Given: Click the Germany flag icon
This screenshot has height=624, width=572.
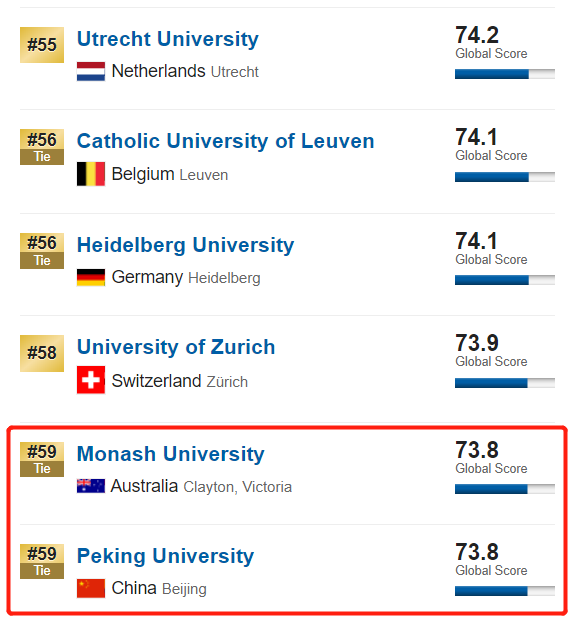Looking at the screenshot, I should pyautogui.click(x=91, y=277).
